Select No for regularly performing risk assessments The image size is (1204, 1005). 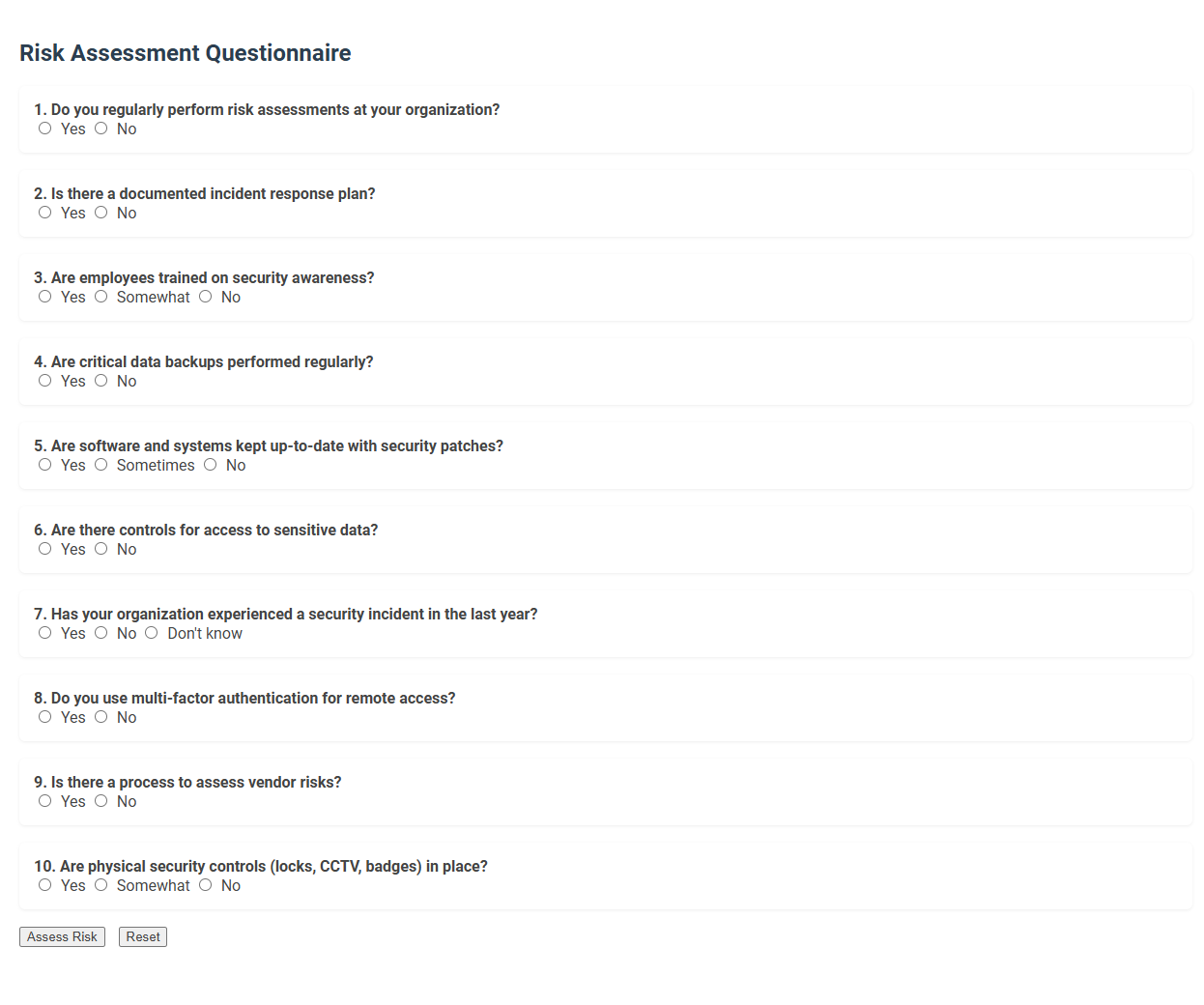[x=100, y=128]
